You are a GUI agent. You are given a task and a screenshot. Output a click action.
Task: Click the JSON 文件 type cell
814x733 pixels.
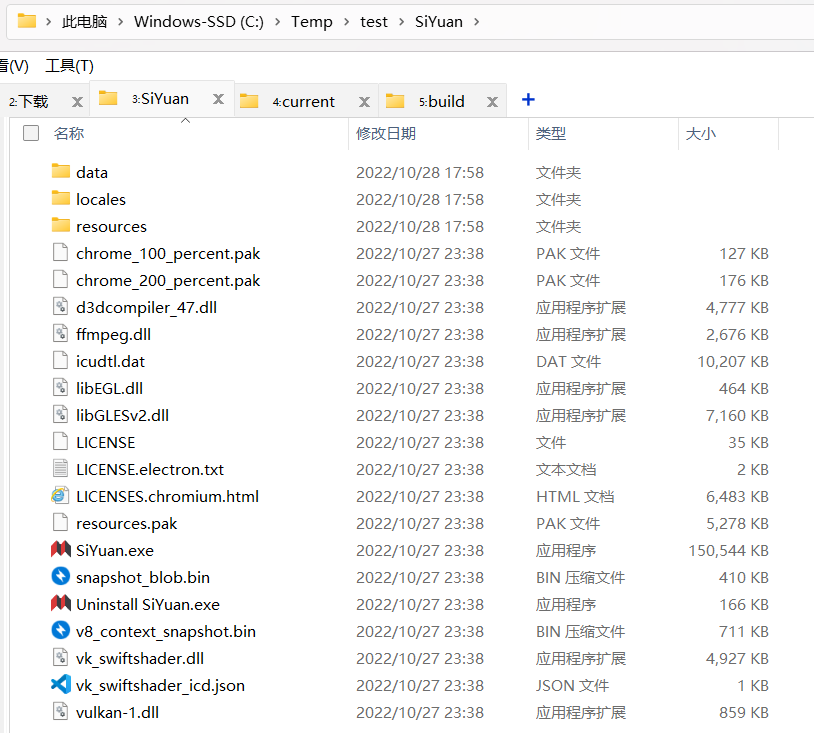click(x=572, y=685)
